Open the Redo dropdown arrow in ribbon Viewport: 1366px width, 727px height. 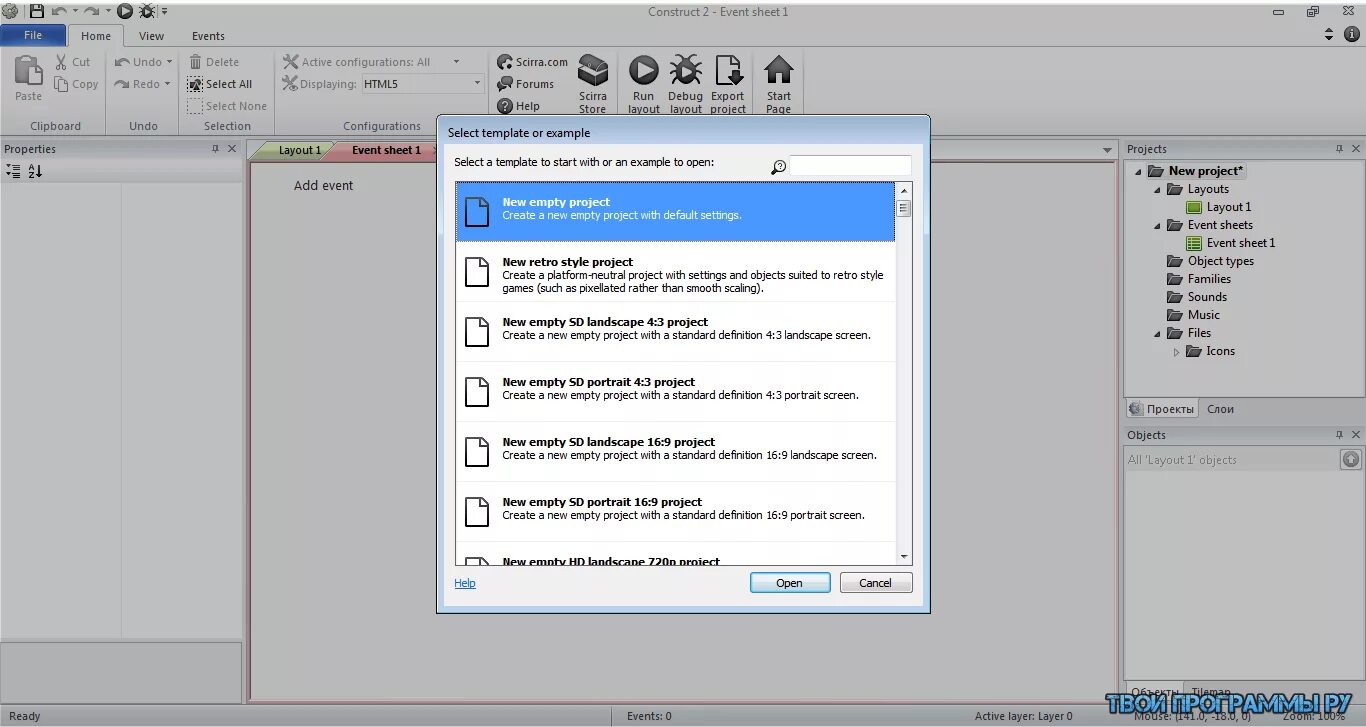click(167, 84)
